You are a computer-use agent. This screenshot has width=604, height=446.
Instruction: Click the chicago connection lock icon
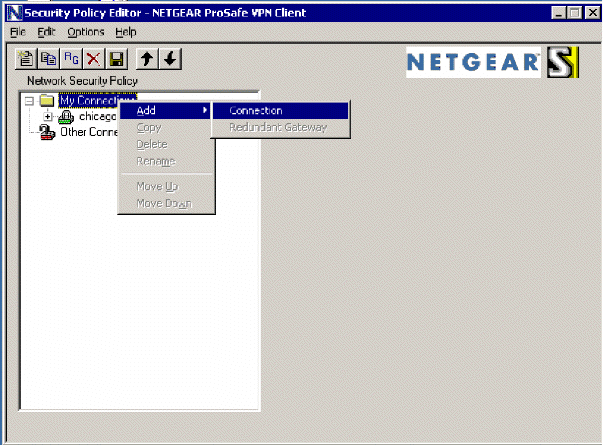(x=66, y=117)
